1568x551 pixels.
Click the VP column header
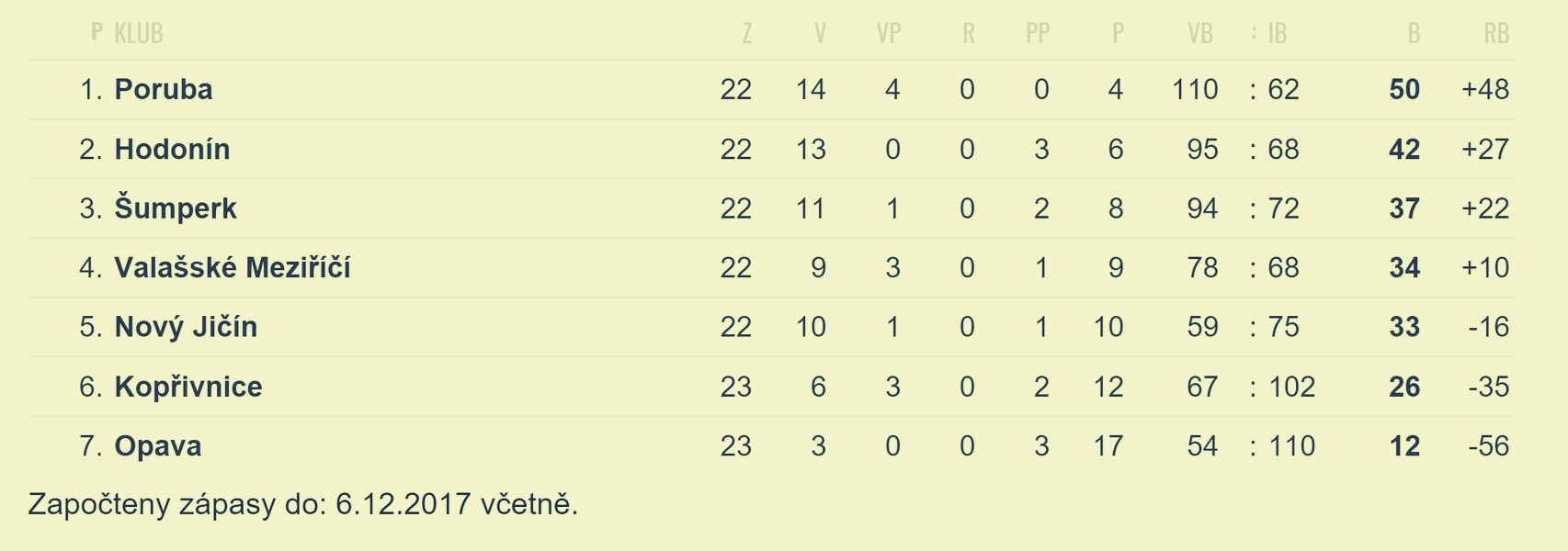click(889, 34)
